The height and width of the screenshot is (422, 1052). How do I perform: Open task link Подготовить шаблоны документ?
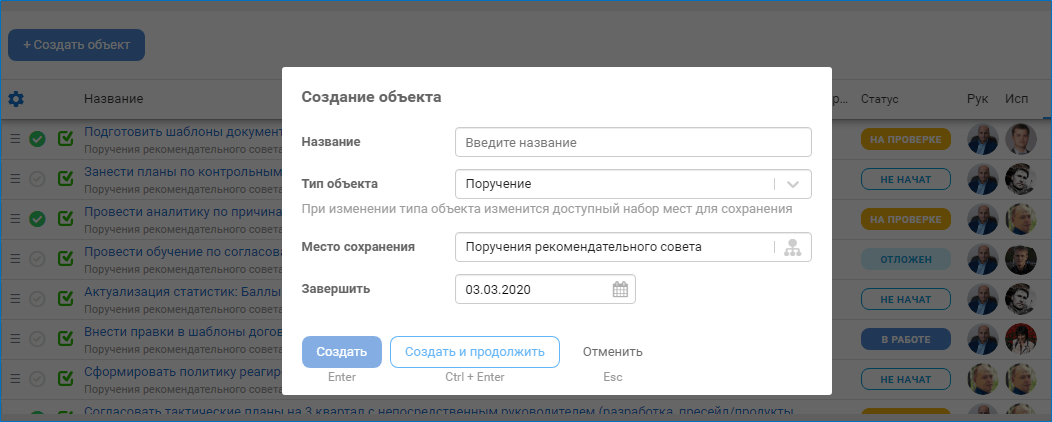tap(182, 131)
